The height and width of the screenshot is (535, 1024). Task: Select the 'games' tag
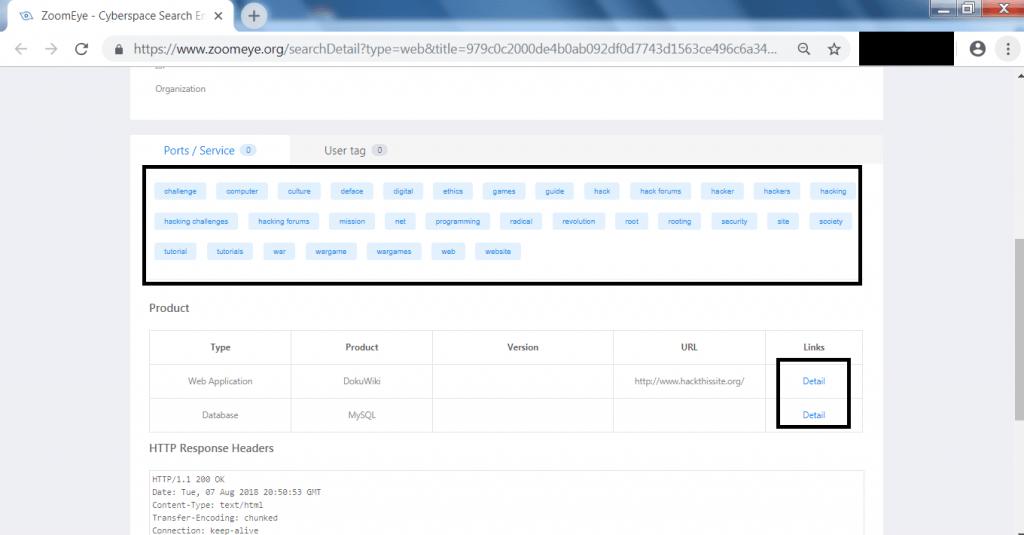point(504,191)
